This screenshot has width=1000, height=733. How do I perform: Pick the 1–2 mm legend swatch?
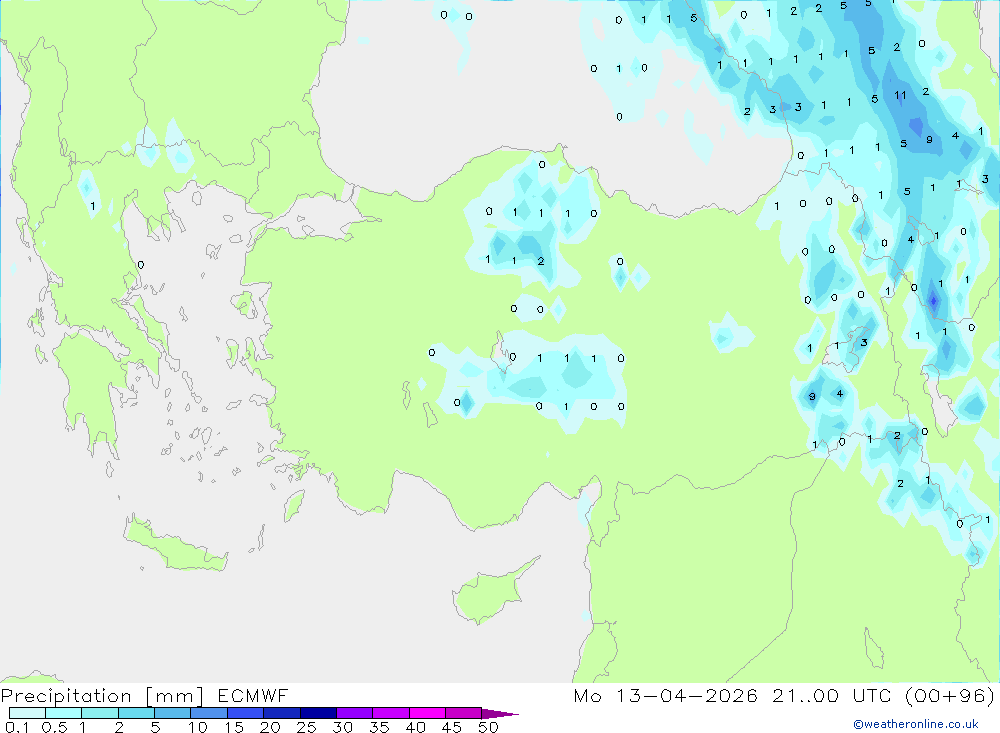point(100,713)
